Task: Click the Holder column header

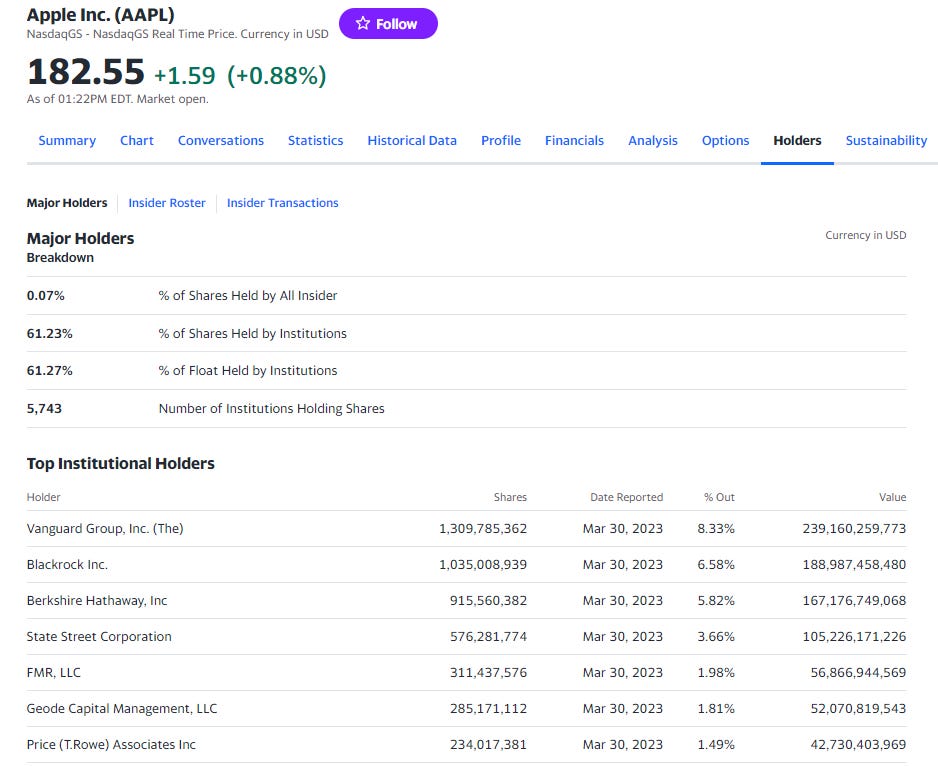Action: tap(43, 497)
